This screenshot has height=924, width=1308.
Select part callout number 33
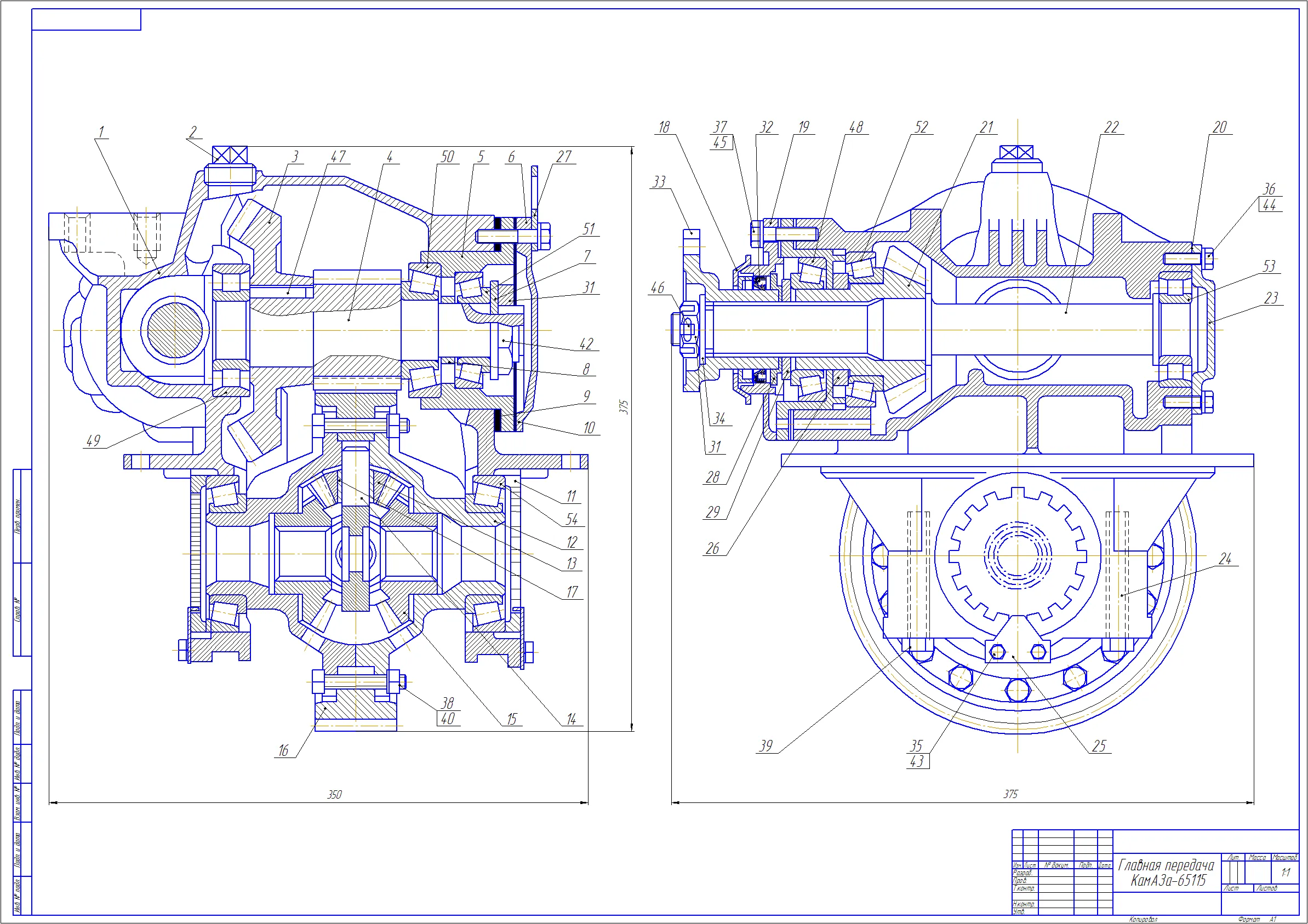pyautogui.click(x=659, y=182)
